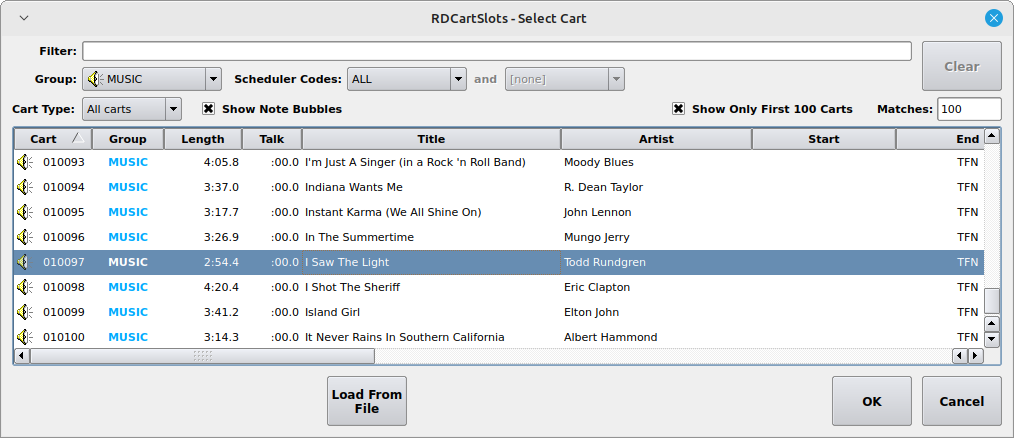Toggle the Show Note Bubbles checkbox
Screen dimensions: 1014x438
[209, 109]
